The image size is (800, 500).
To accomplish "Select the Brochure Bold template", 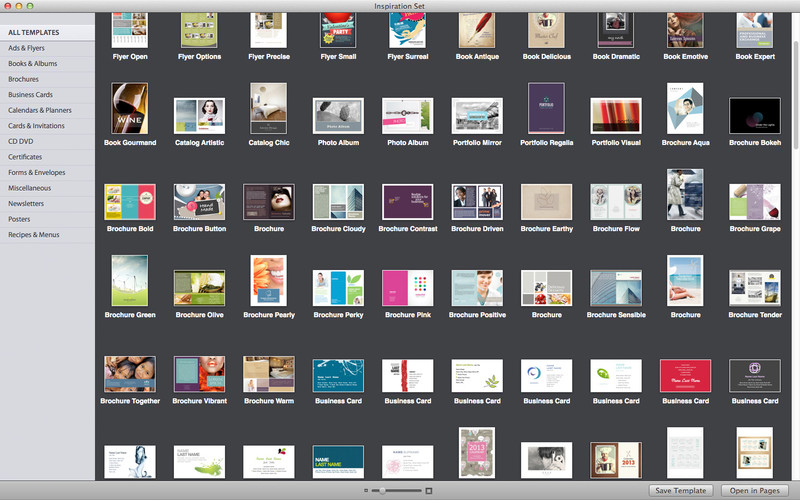I will click(x=130, y=201).
